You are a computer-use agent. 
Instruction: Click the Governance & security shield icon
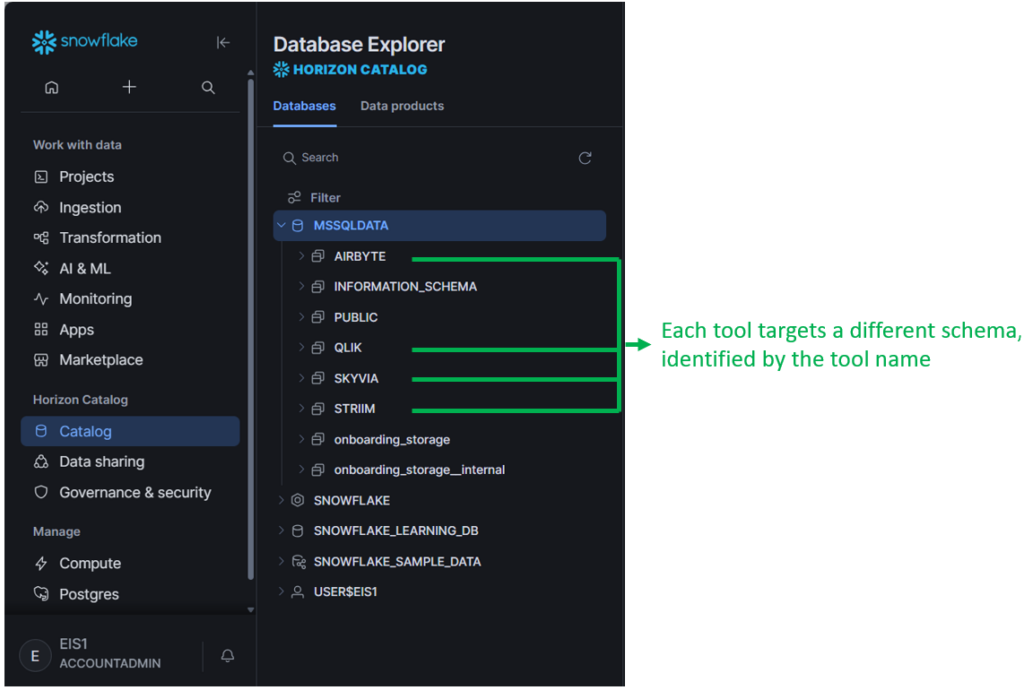point(41,492)
